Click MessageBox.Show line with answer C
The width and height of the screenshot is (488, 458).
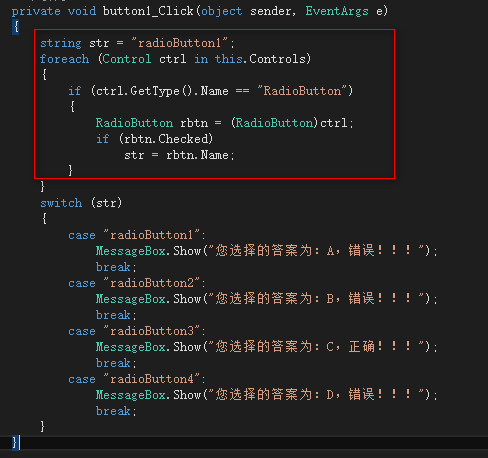pos(267,347)
